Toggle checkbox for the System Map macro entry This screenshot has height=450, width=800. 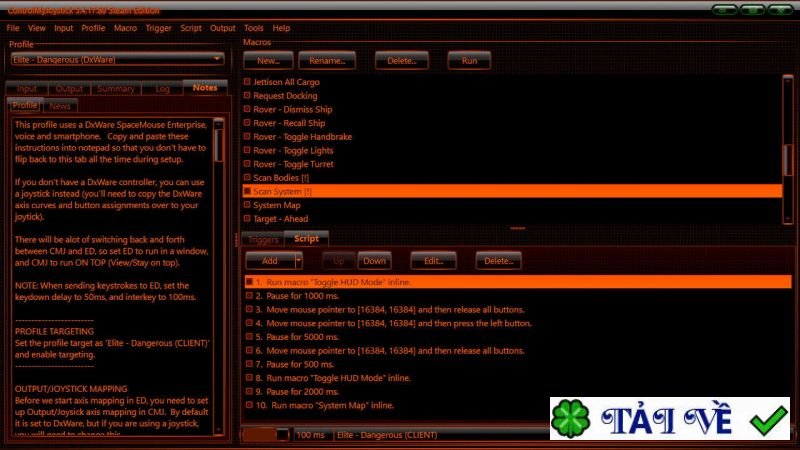[x=247, y=205]
